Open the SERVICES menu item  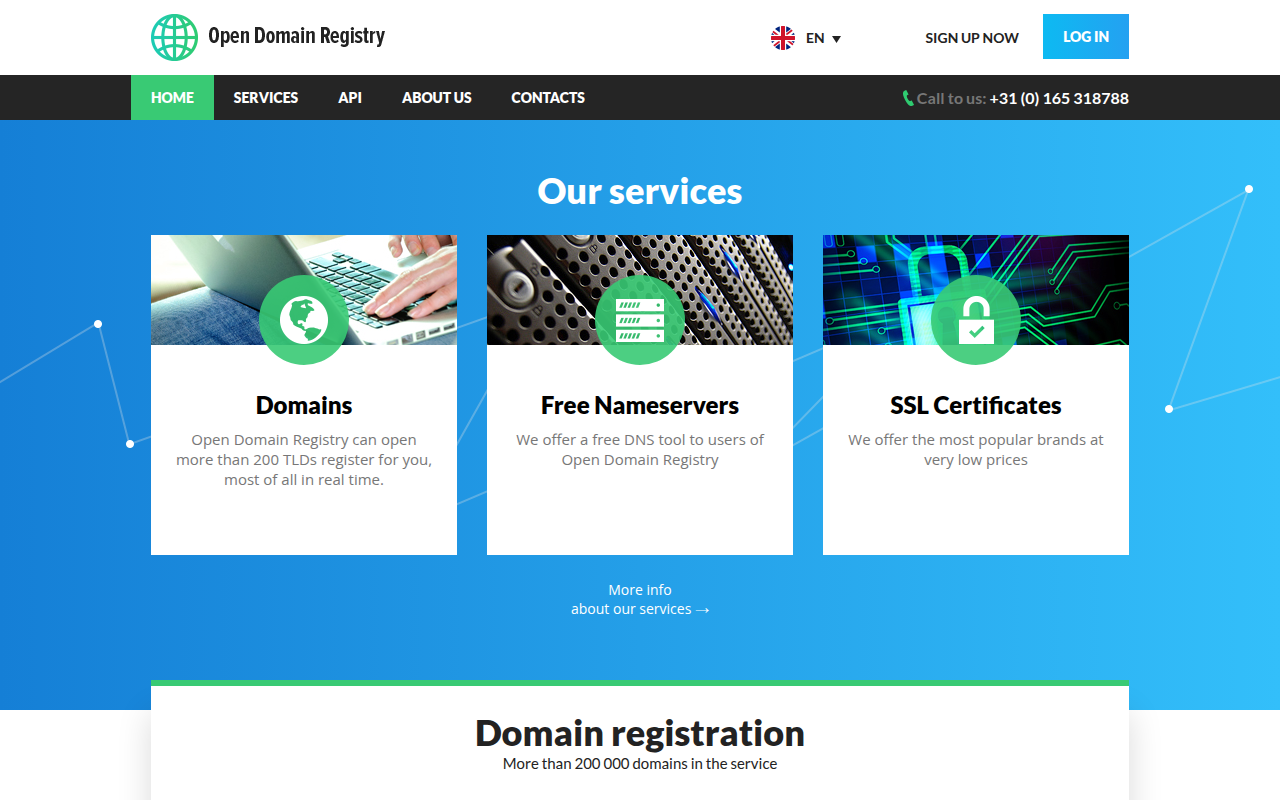point(266,97)
